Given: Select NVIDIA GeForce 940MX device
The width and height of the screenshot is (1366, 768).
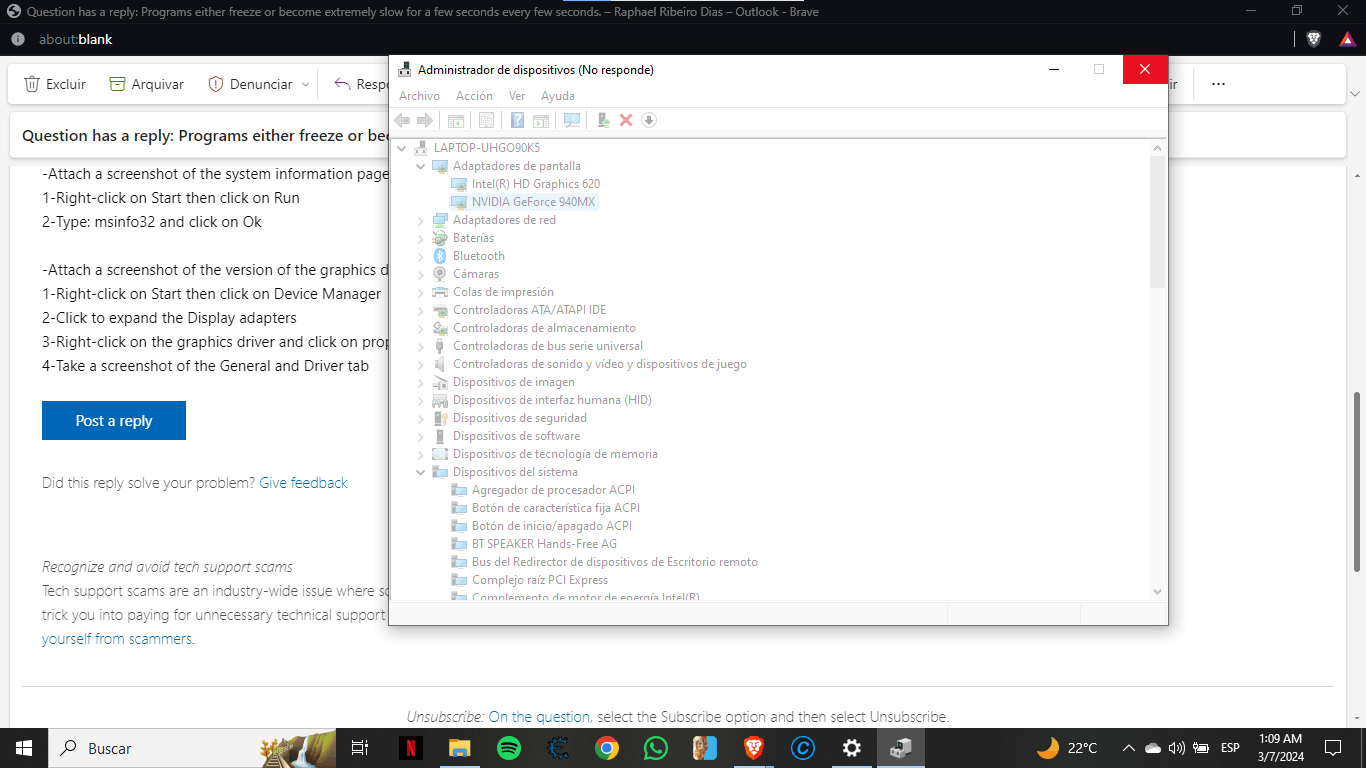Looking at the screenshot, I should [533, 202].
